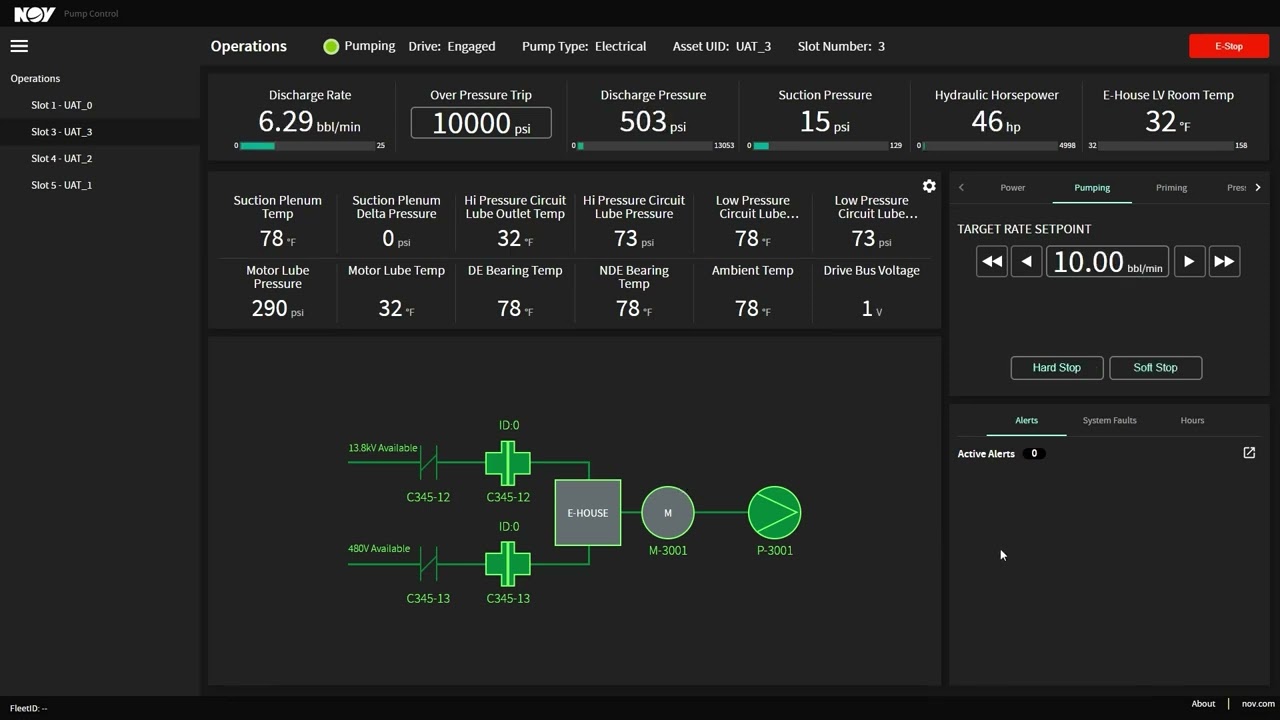Increase target rate by one step
The height and width of the screenshot is (720, 1280).
click(1189, 261)
